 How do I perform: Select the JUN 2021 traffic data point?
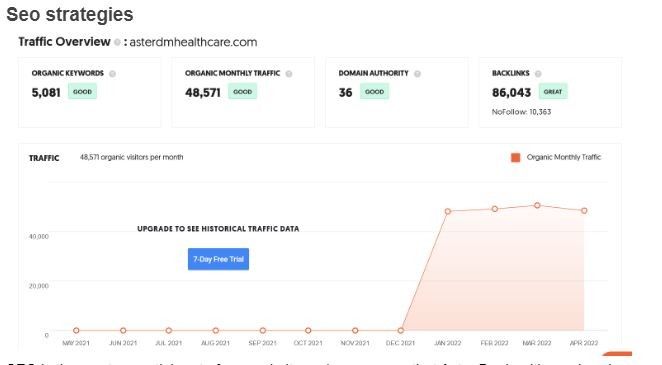click(123, 330)
